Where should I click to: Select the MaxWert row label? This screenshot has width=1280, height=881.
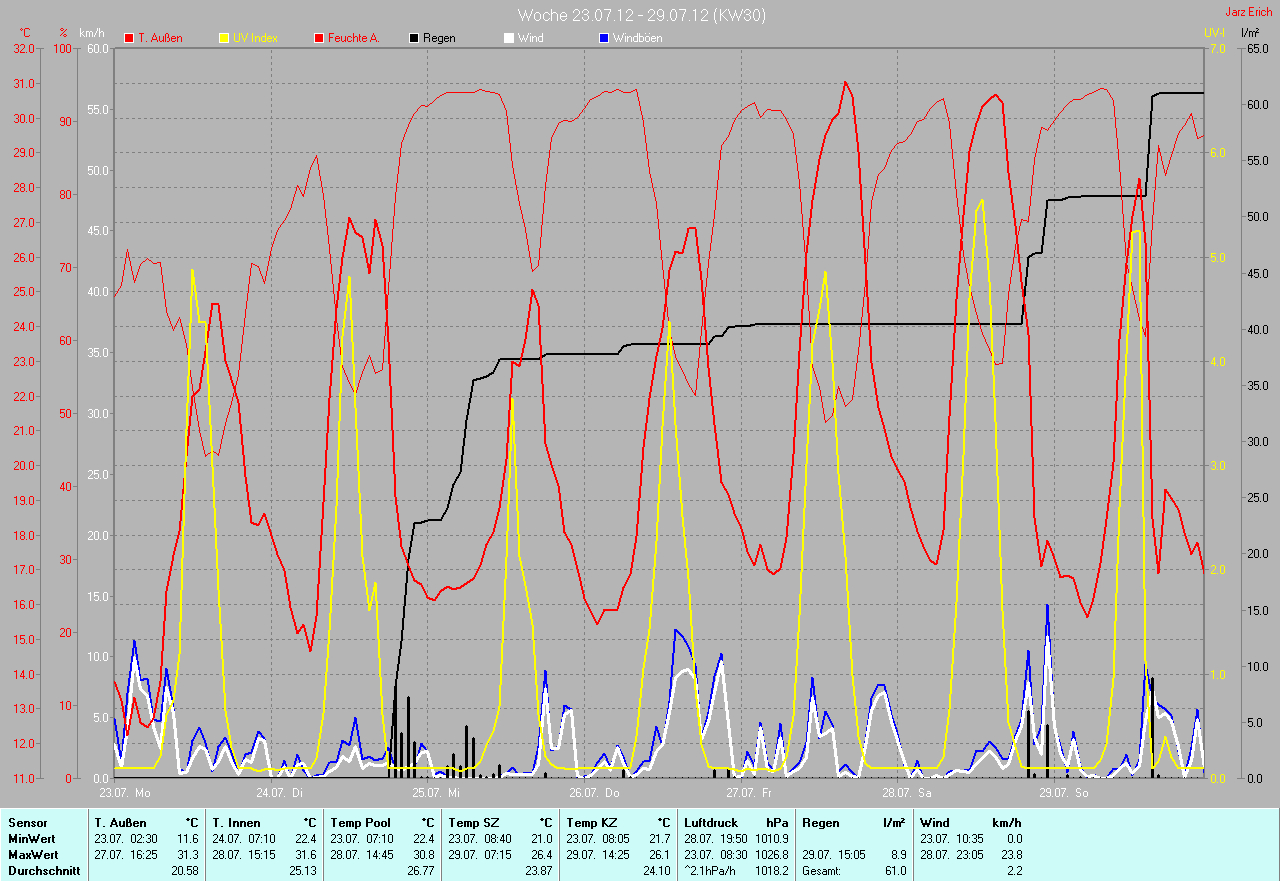[x=32, y=855]
